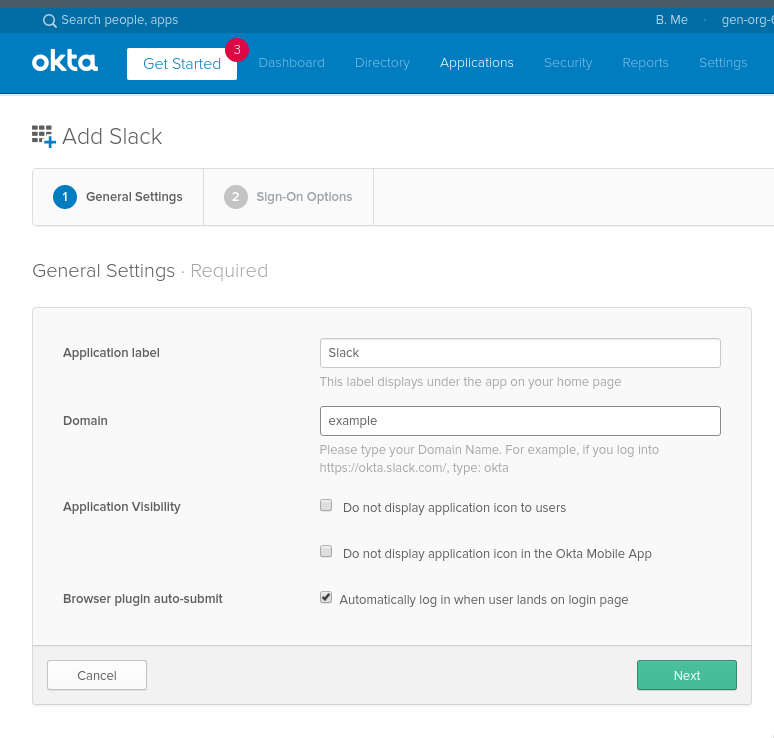The image size is (774, 738).
Task: Focus the Domain input field
Action: tap(520, 421)
